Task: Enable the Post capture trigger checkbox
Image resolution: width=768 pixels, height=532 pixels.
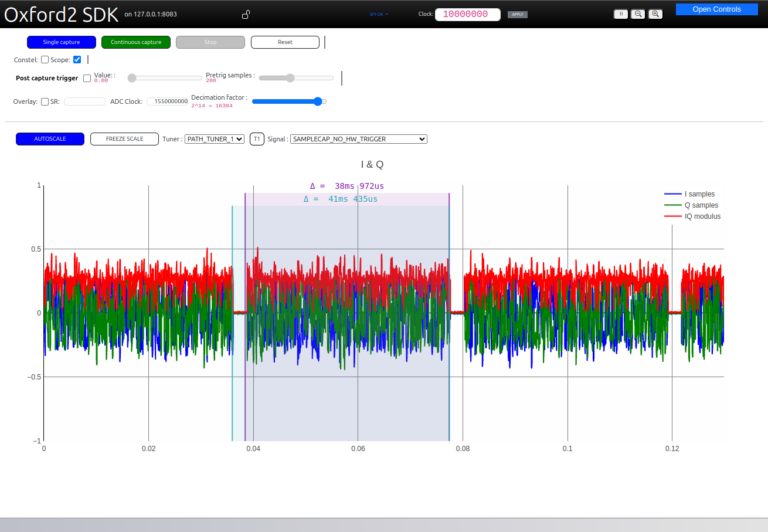Action: click(x=87, y=77)
